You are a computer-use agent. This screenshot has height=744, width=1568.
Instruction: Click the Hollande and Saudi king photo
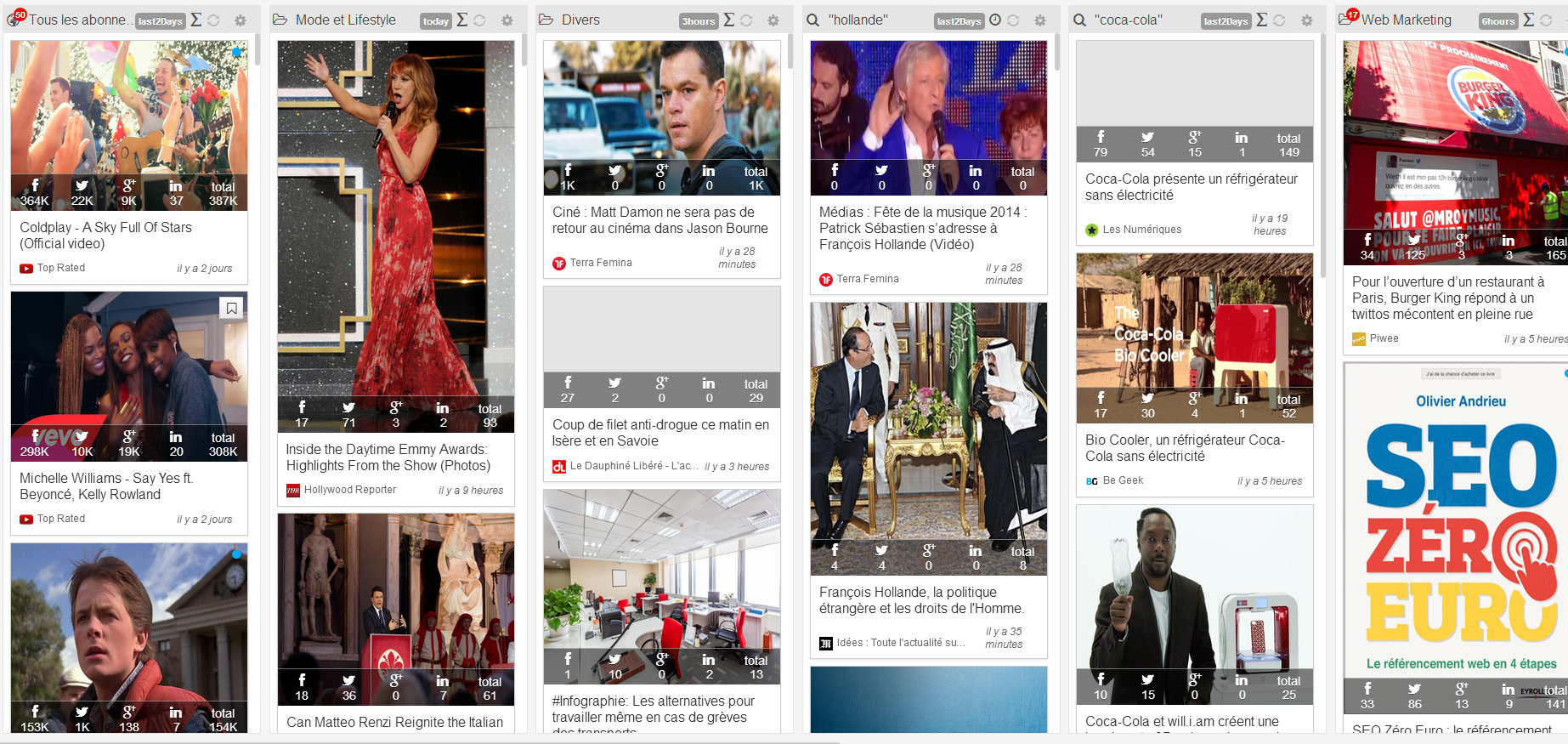(929, 439)
